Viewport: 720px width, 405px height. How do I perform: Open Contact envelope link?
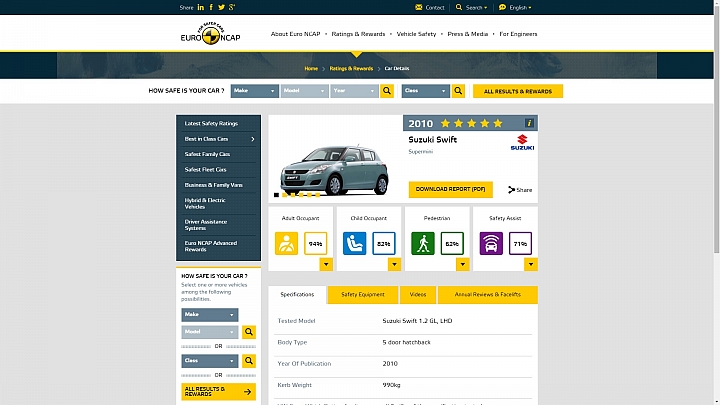[429, 7]
